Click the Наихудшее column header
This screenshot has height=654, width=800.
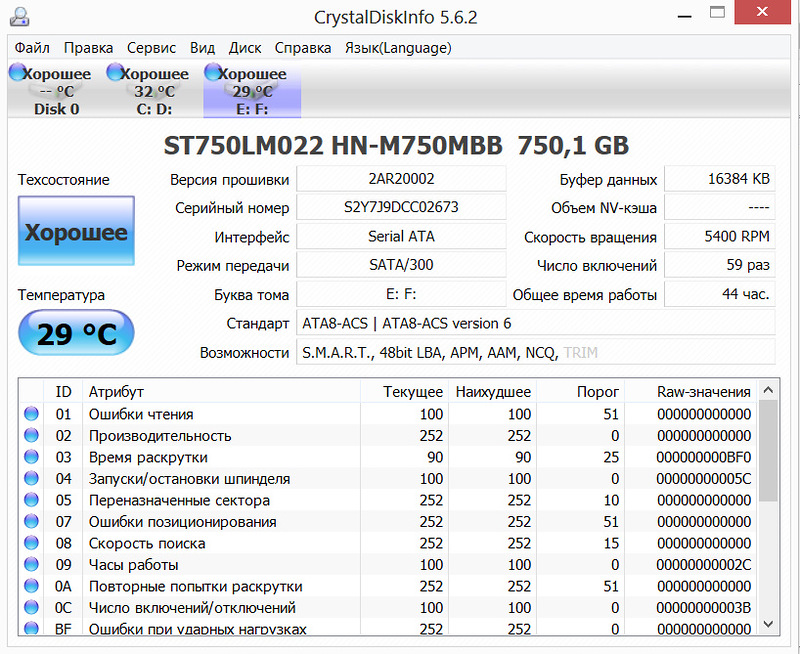[x=492, y=392]
